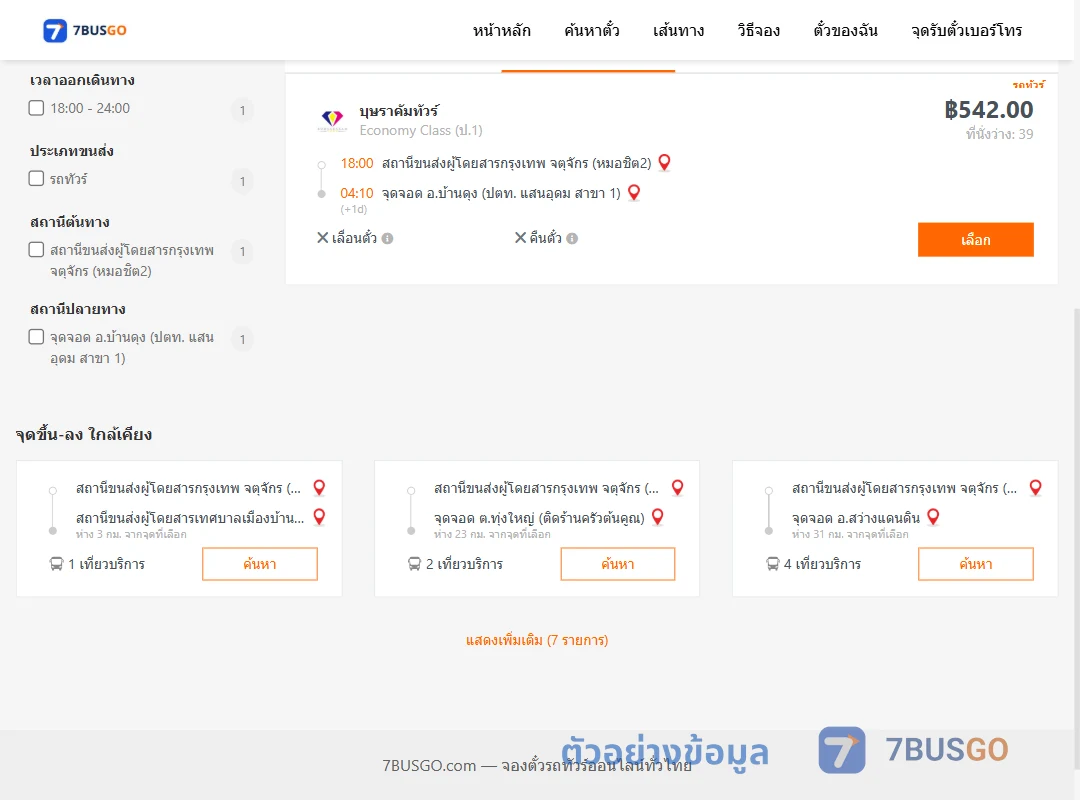The height and width of the screenshot is (800, 1080).
Task: Expand more routes via แสดงเพิ่มเติม (7 รายการ)
Action: (x=537, y=640)
